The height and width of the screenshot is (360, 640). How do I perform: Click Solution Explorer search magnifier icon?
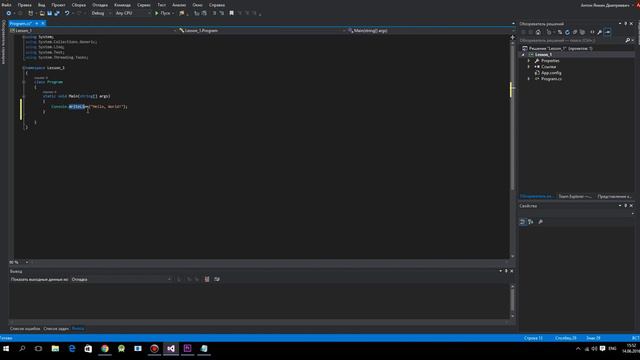pyautogui.click(x=628, y=40)
